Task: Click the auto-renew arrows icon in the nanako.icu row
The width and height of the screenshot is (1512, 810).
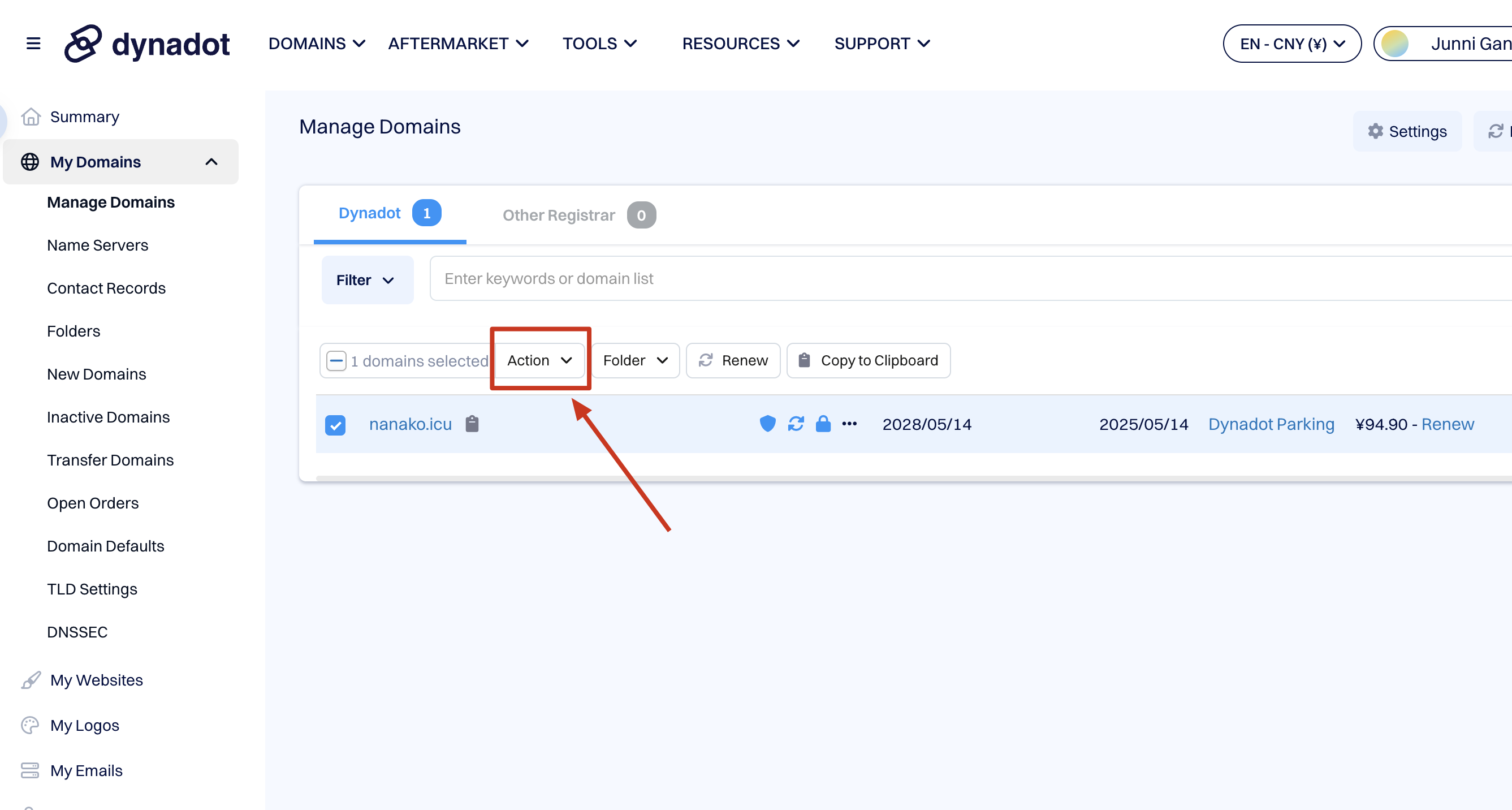Action: coord(796,423)
